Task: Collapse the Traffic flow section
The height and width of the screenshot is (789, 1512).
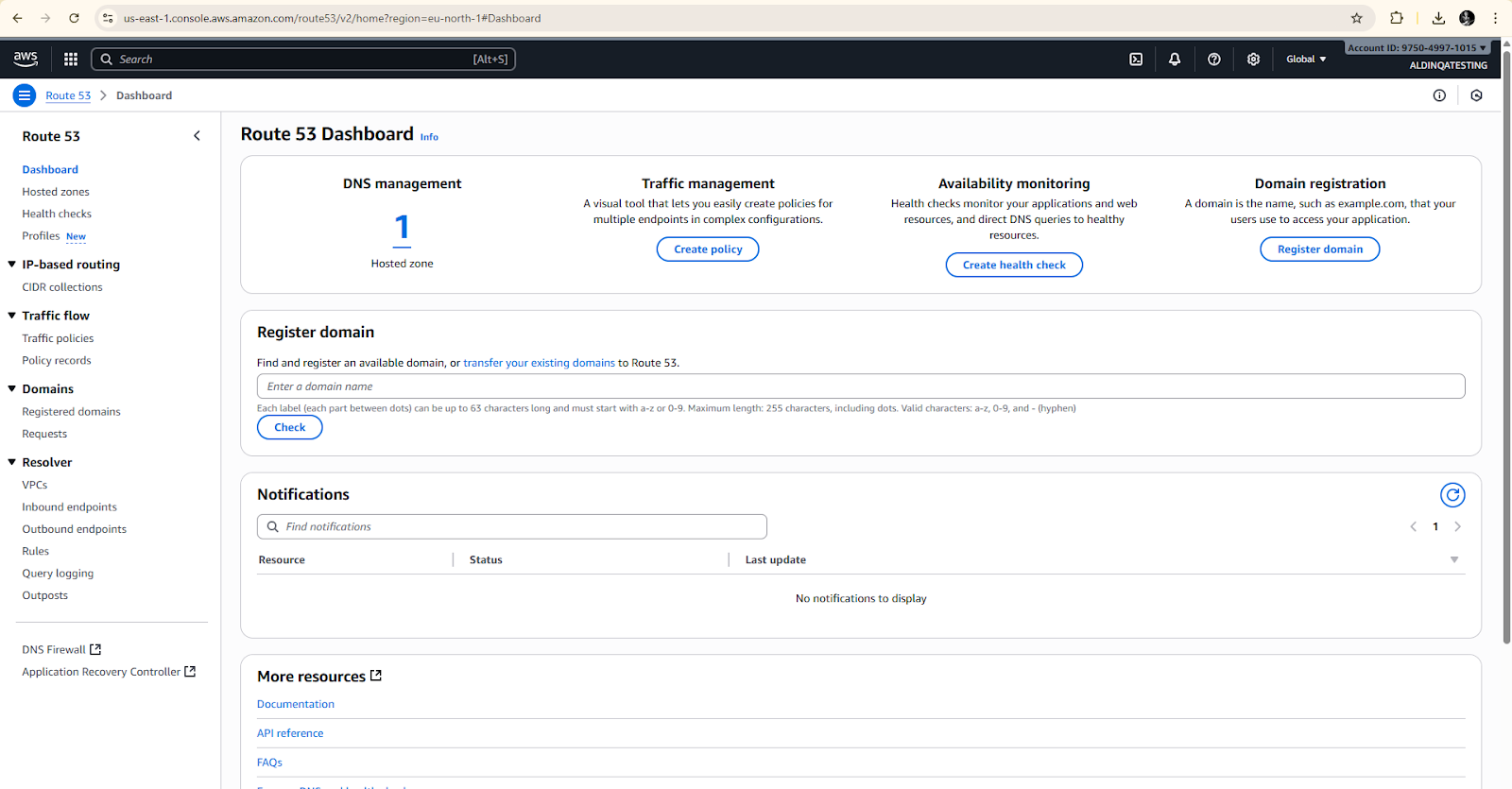Action: (x=12, y=316)
